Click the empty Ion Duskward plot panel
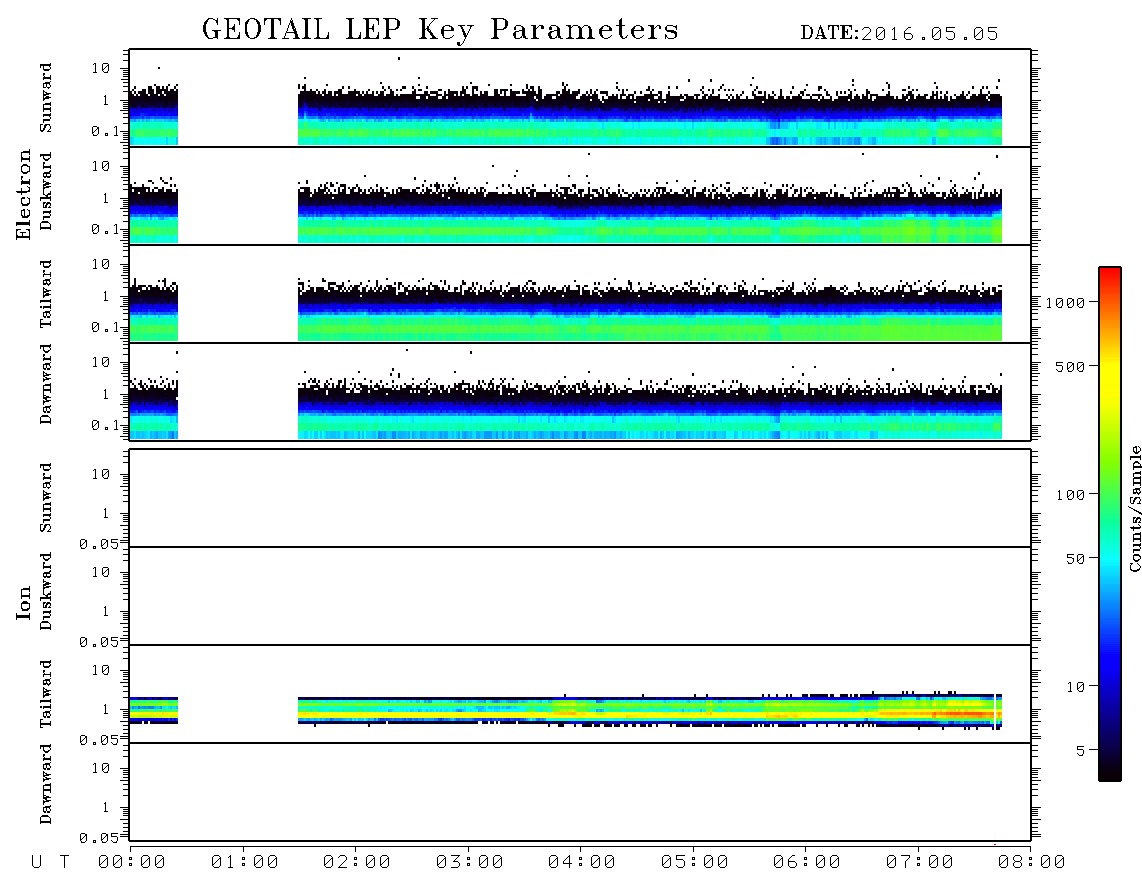 (x=580, y=596)
